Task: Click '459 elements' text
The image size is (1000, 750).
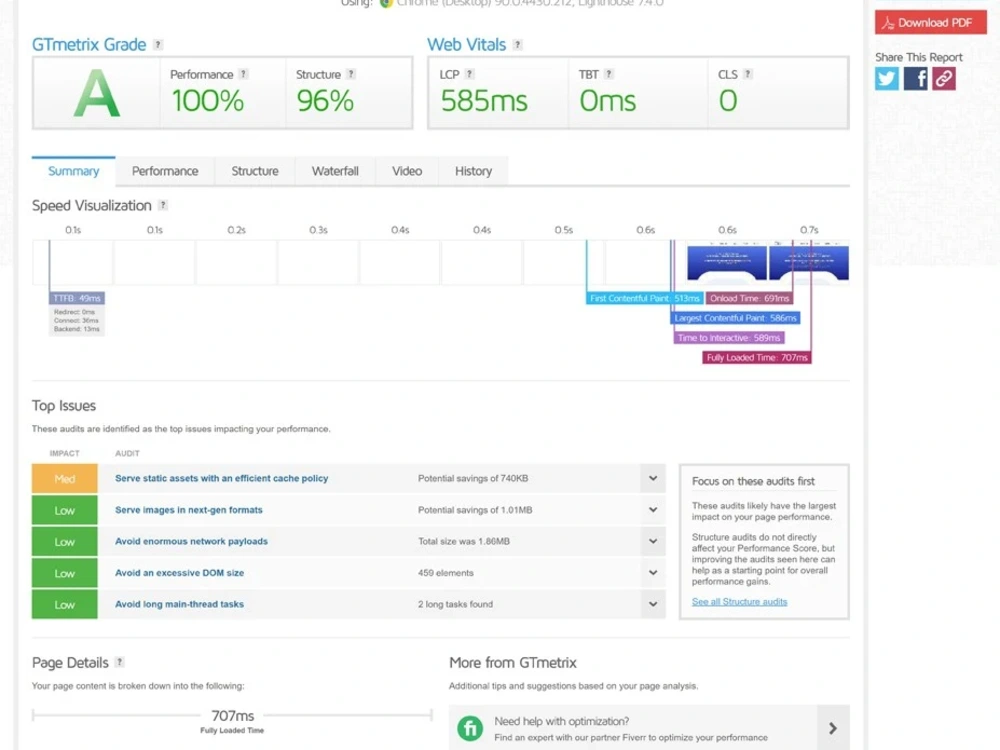Action: (446, 573)
